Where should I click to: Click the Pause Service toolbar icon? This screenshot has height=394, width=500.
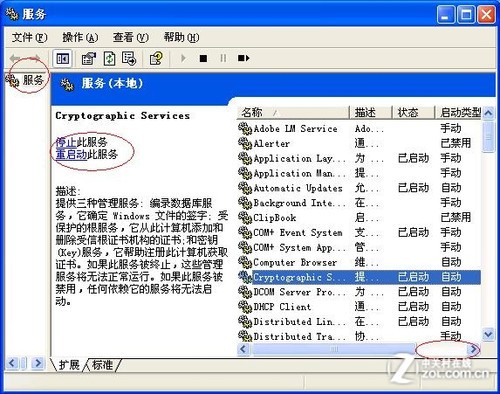point(223,59)
